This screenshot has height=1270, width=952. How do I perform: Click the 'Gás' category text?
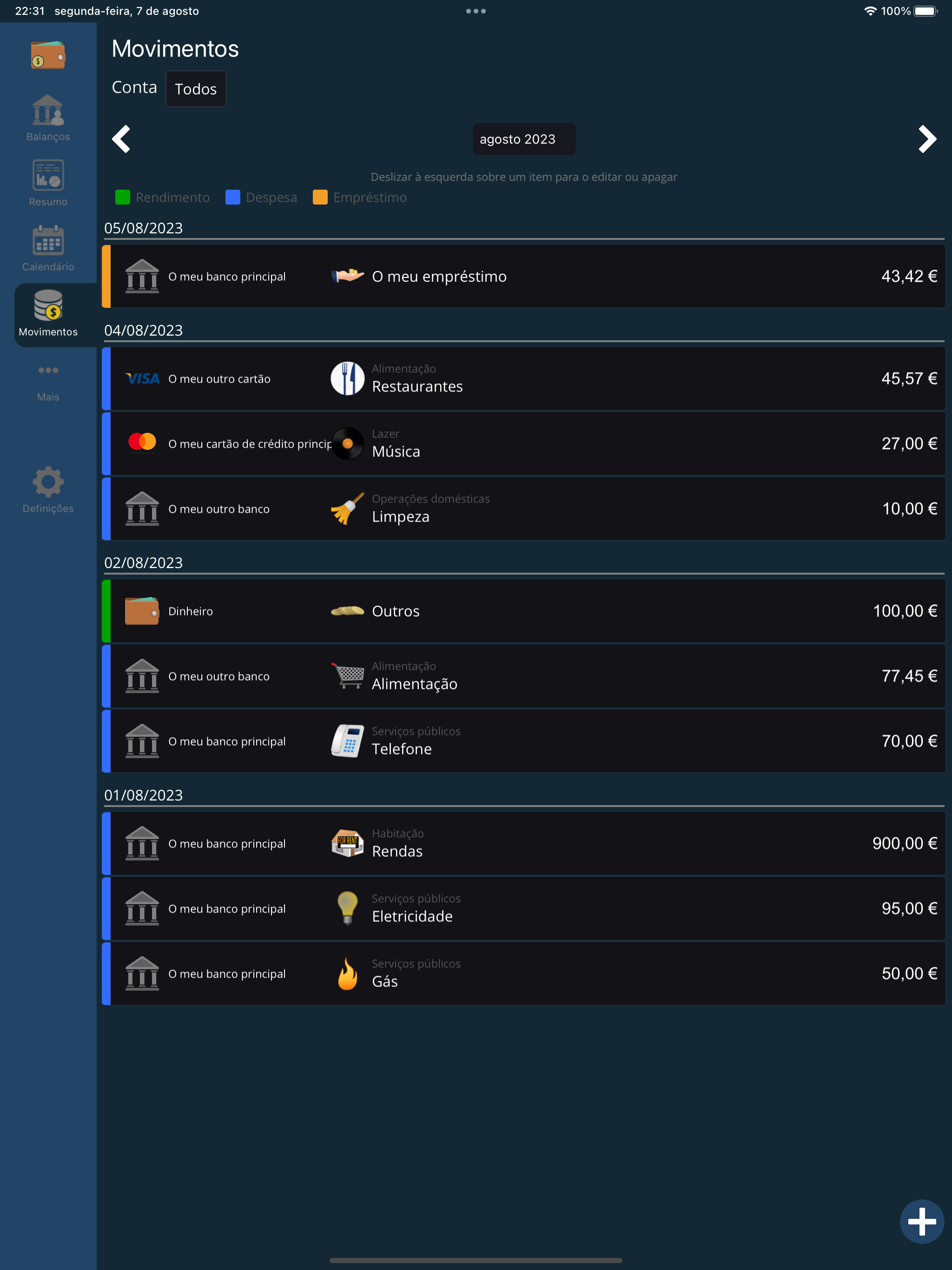(385, 981)
